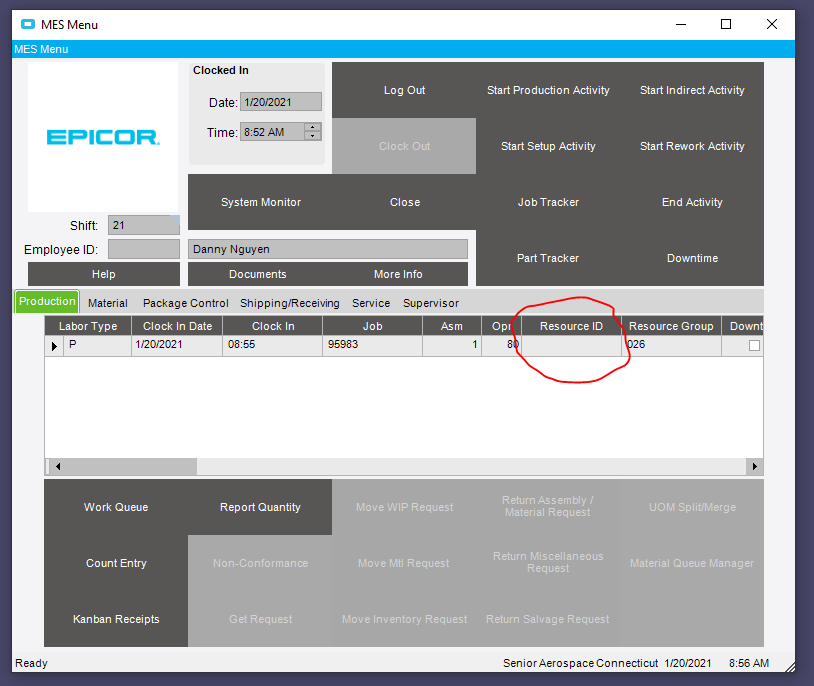Click the Time field showing 8:52 AM
The width and height of the screenshot is (814, 686).
pyautogui.click(x=273, y=132)
